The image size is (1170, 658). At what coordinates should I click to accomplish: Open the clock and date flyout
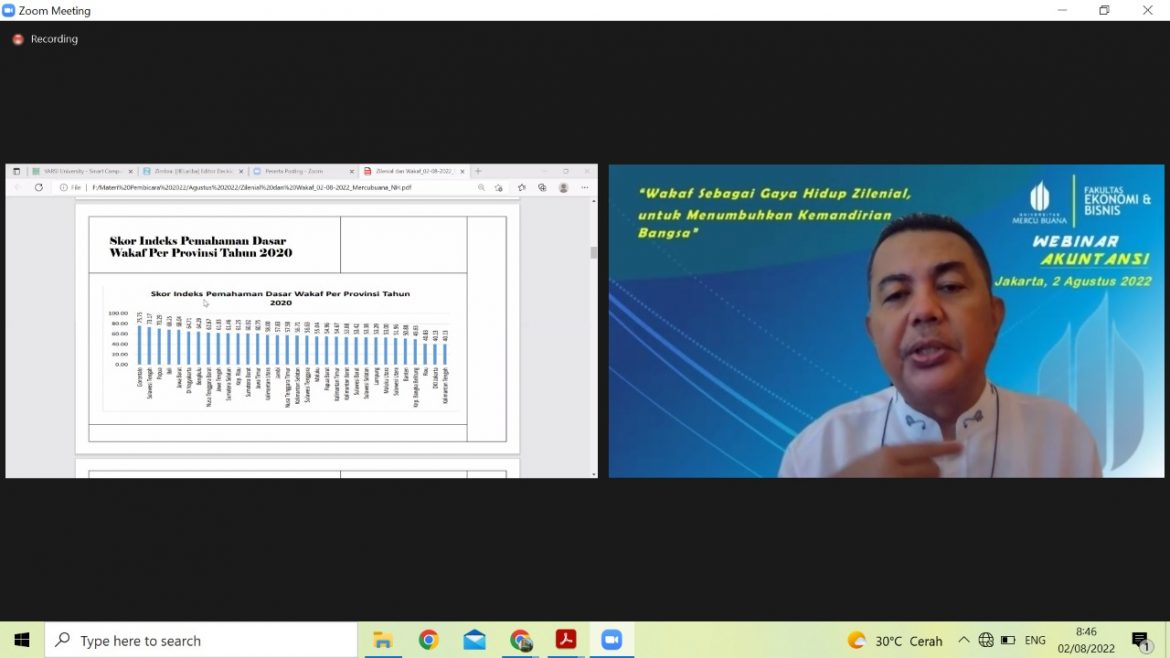pos(1086,640)
